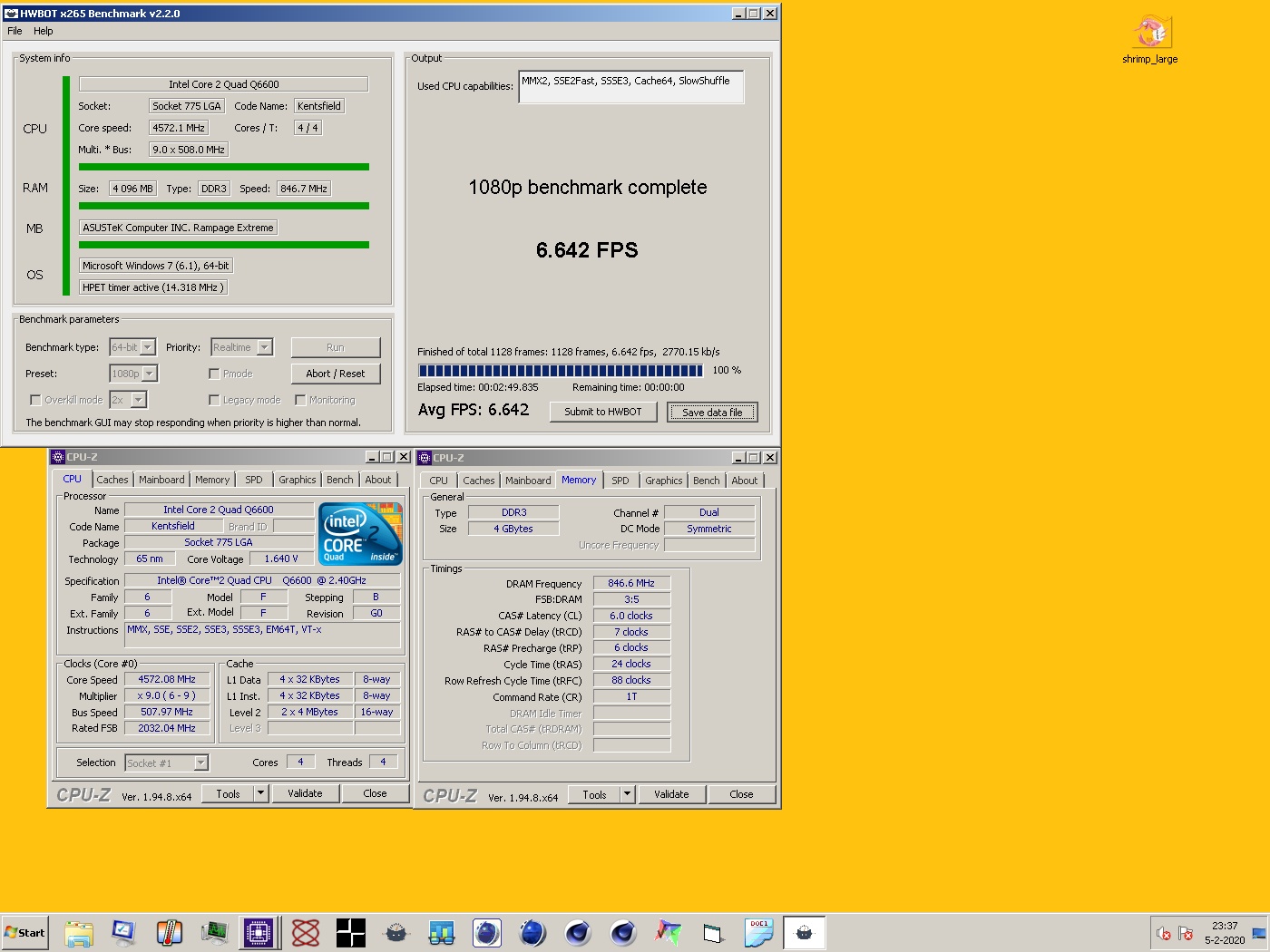
Task: Toggle the Pmode checkbox
Action: pos(214,374)
